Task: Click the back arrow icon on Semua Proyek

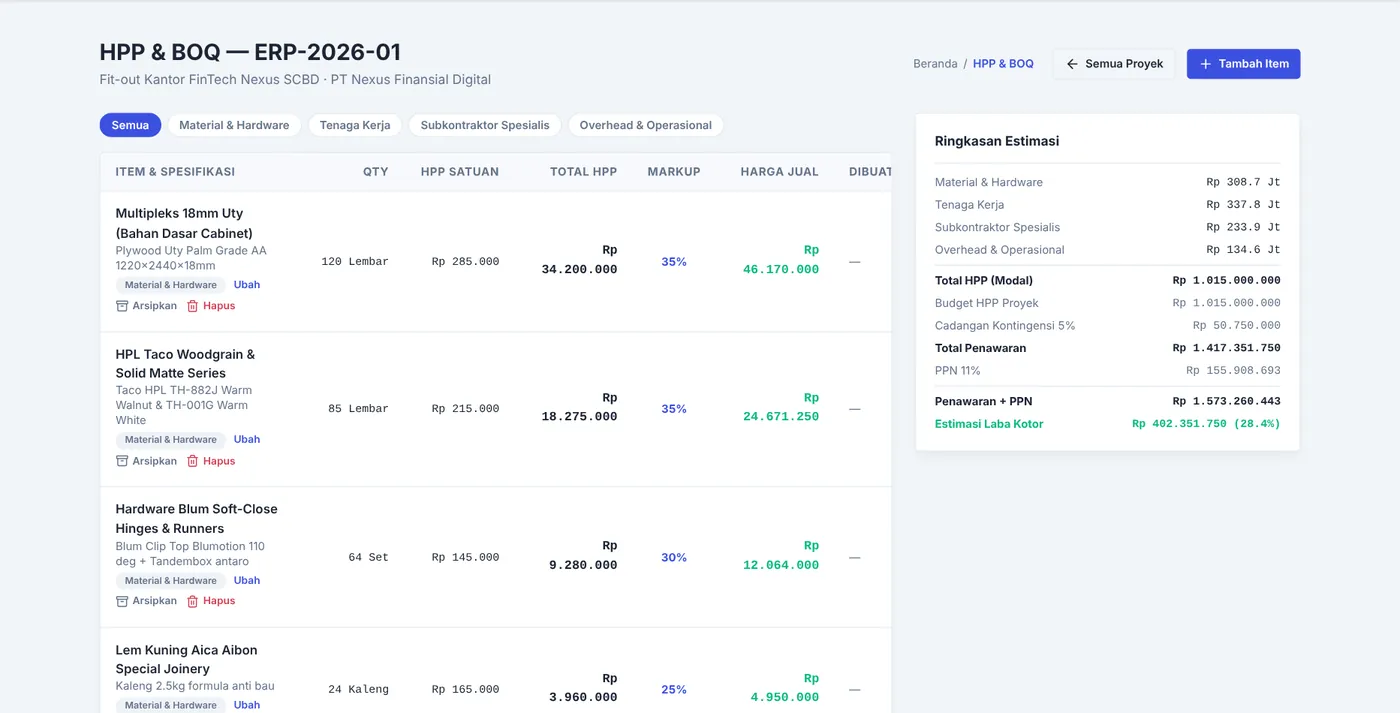Action: (x=1072, y=64)
